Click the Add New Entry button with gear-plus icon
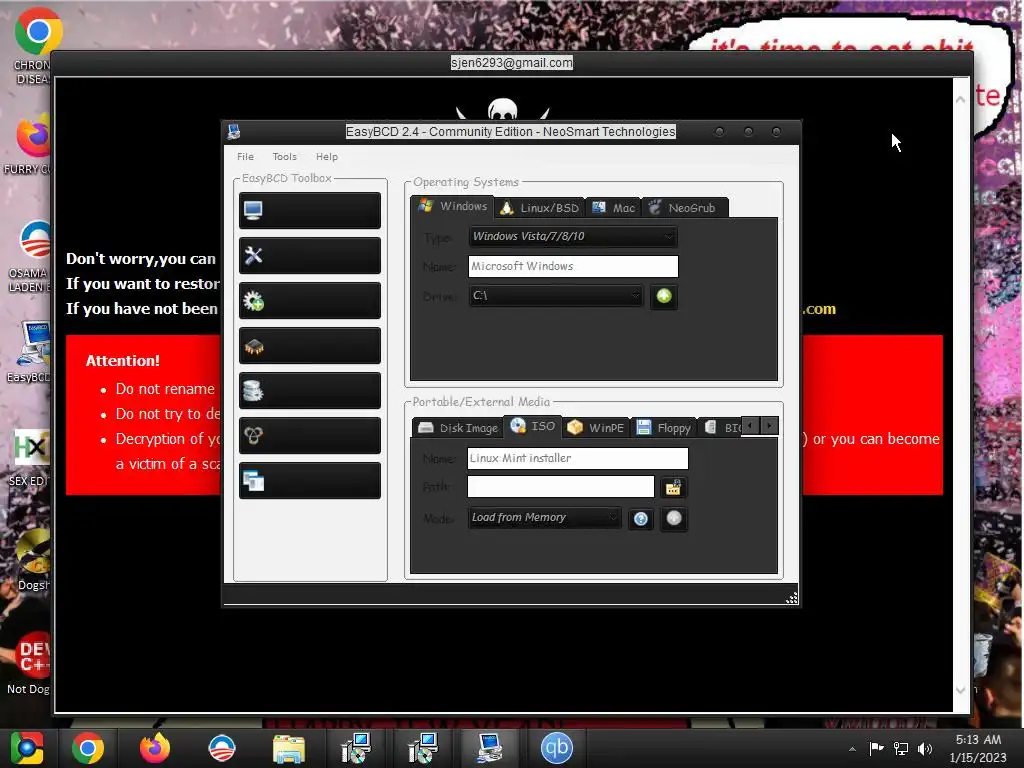 [x=310, y=300]
